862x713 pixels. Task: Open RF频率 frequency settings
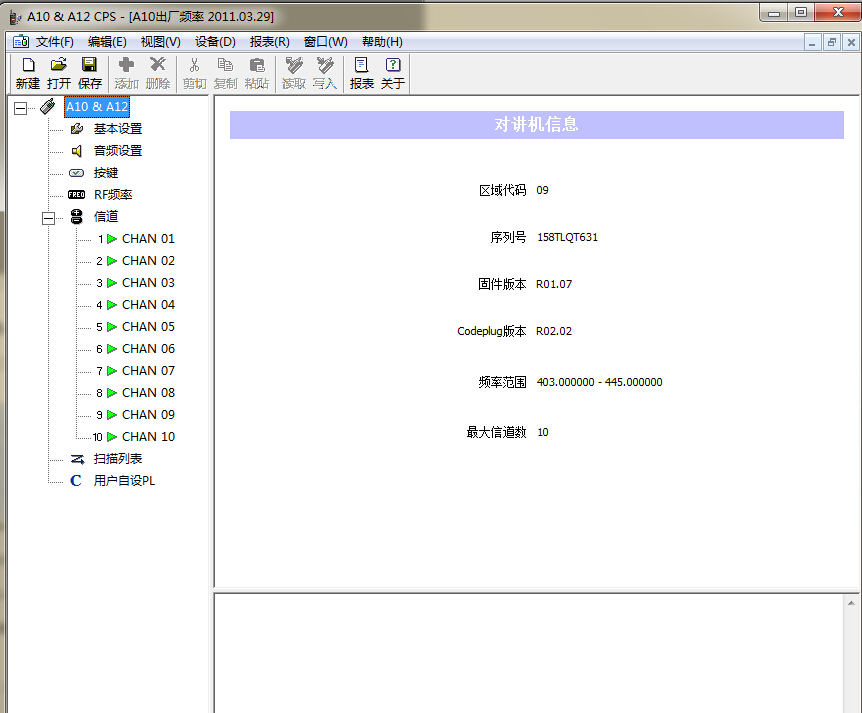coord(113,195)
